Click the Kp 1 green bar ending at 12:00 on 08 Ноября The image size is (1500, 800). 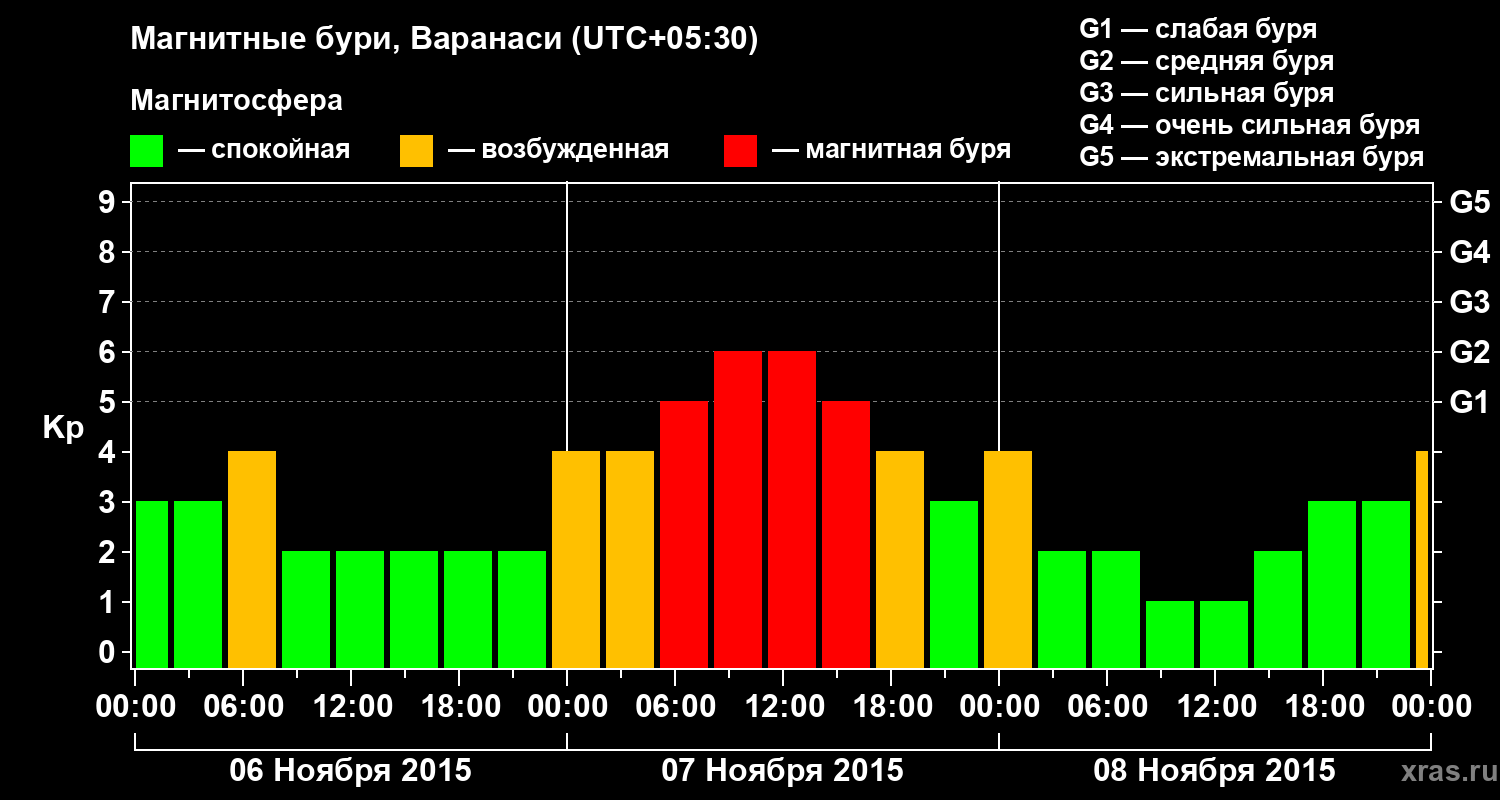coord(1170,635)
